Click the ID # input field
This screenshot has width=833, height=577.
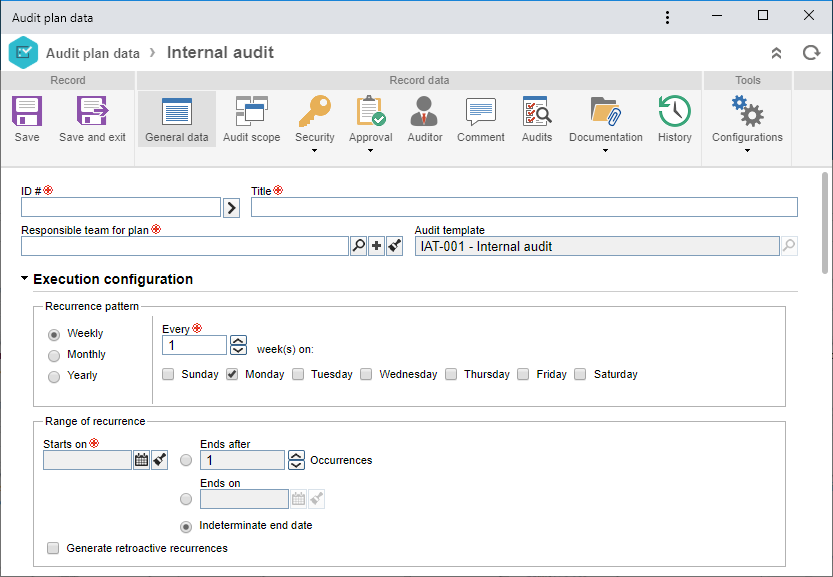pyautogui.click(x=121, y=207)
